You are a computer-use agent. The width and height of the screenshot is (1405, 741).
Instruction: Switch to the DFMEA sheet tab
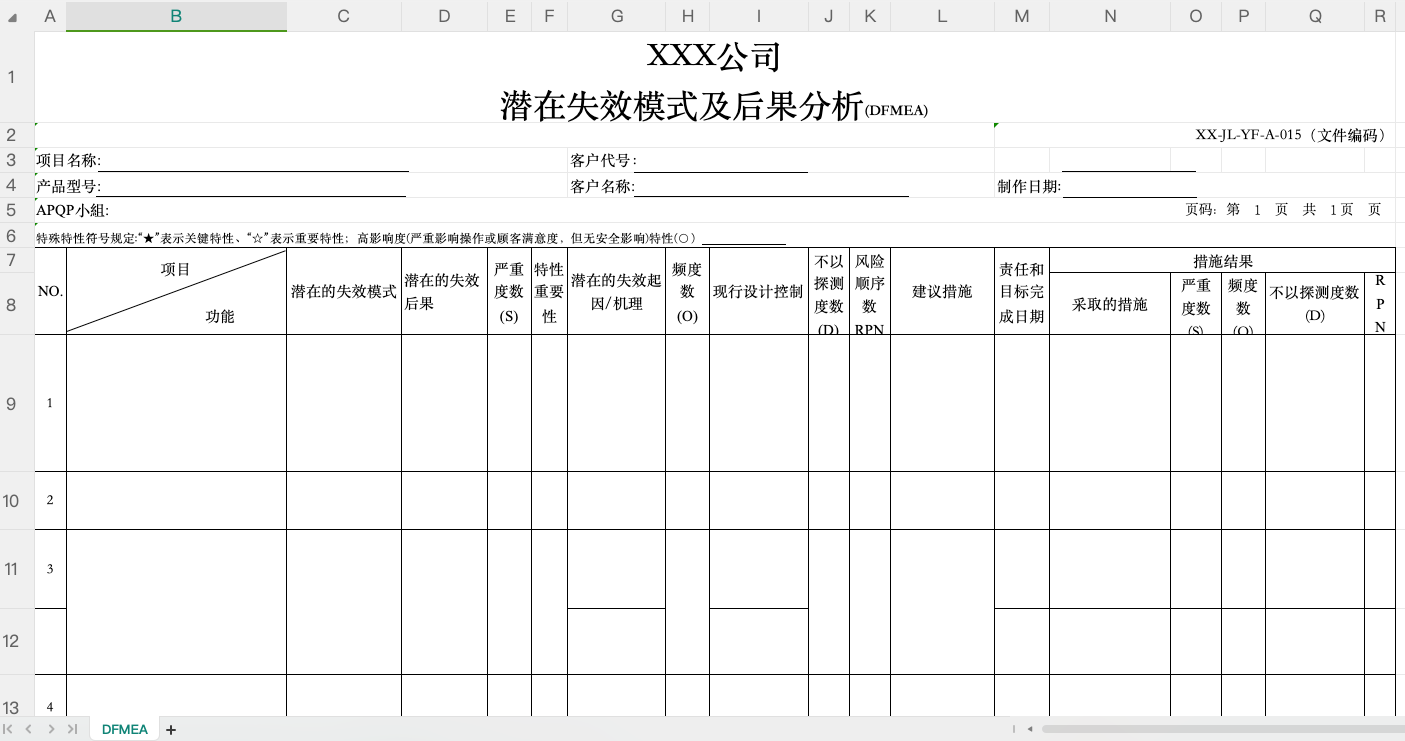pyautogui.click(x=124, y=730)
